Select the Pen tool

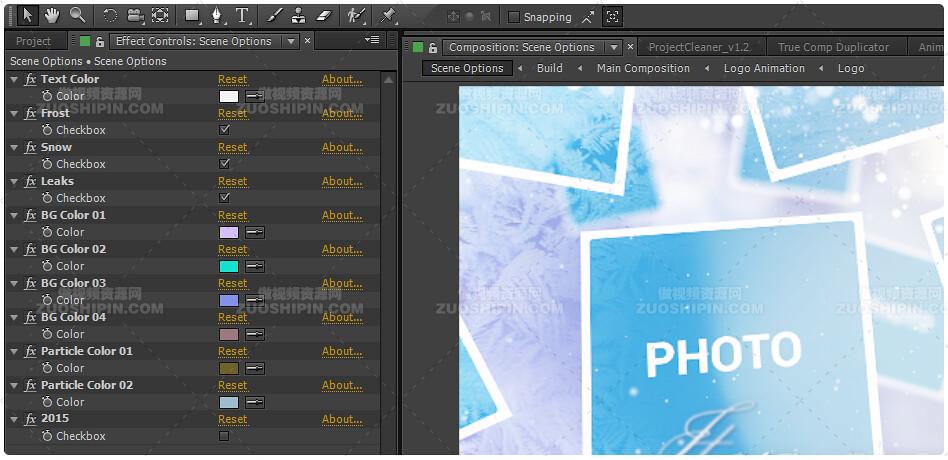pyautogui.click(x=217, y=15)
